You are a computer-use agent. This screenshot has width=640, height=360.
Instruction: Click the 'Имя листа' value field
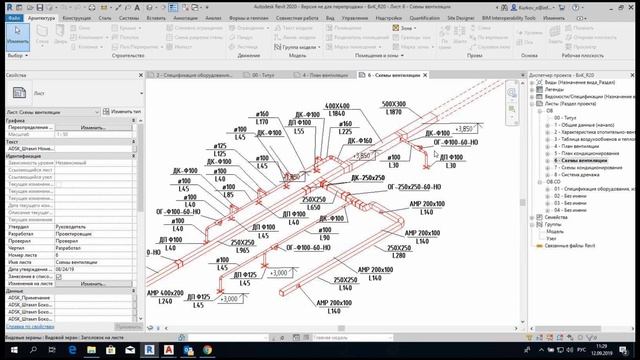93,262
